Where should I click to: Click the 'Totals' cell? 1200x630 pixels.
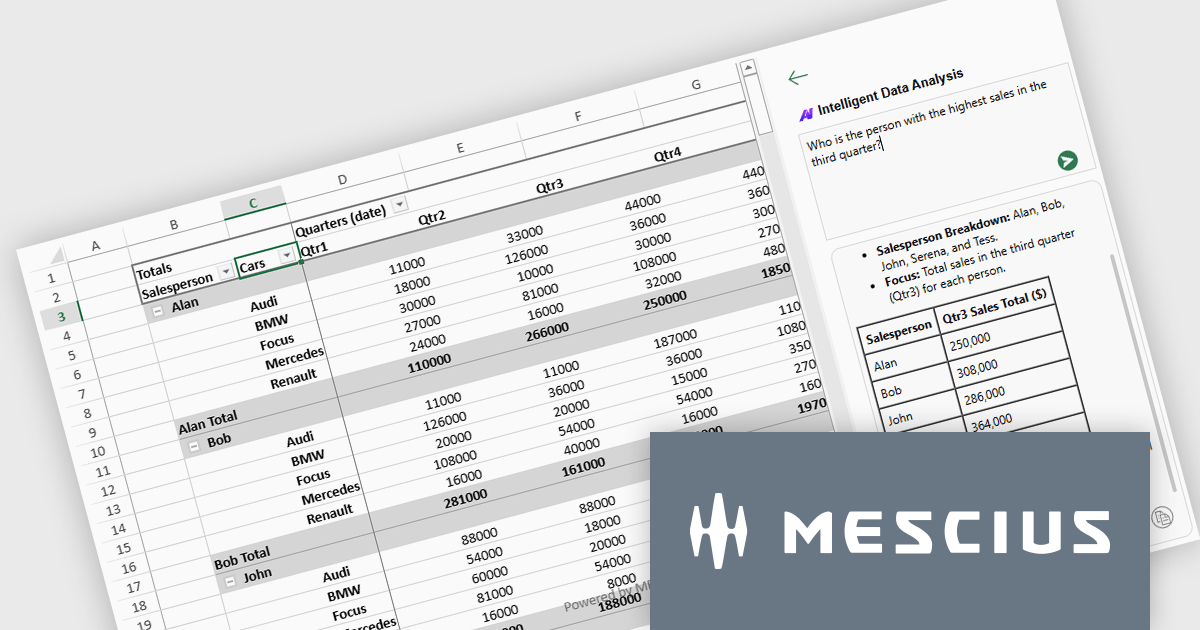154,270
